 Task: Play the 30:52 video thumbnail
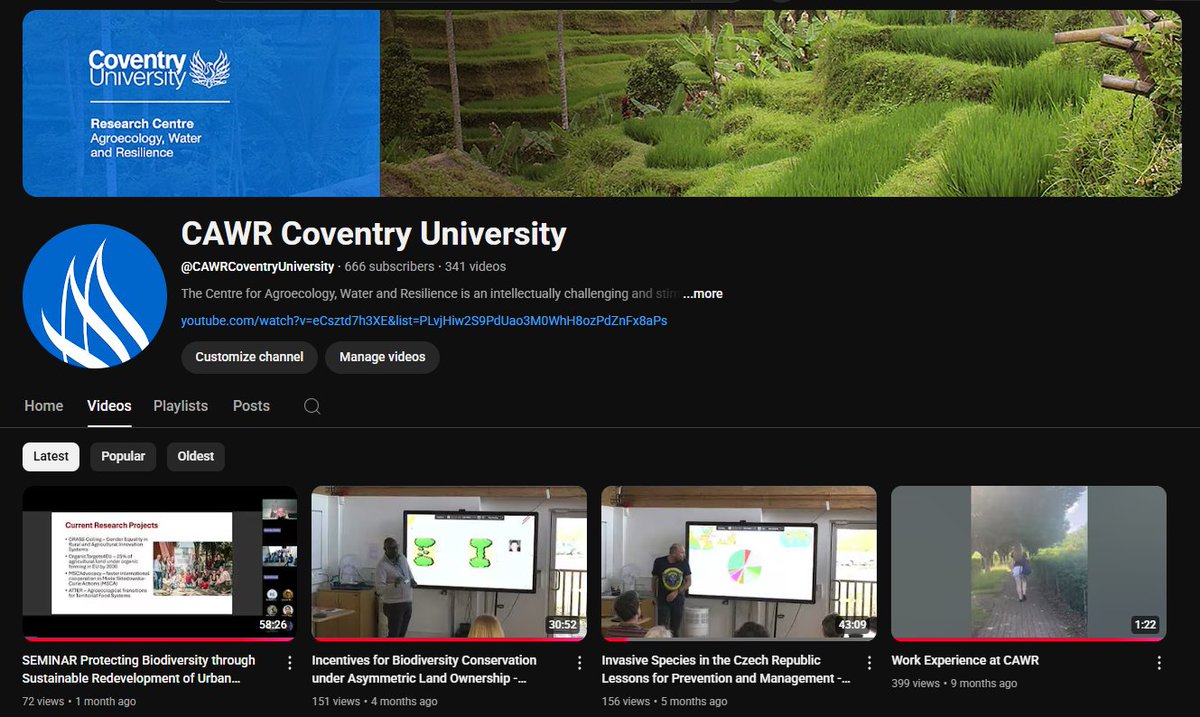(x=449, y=563)
